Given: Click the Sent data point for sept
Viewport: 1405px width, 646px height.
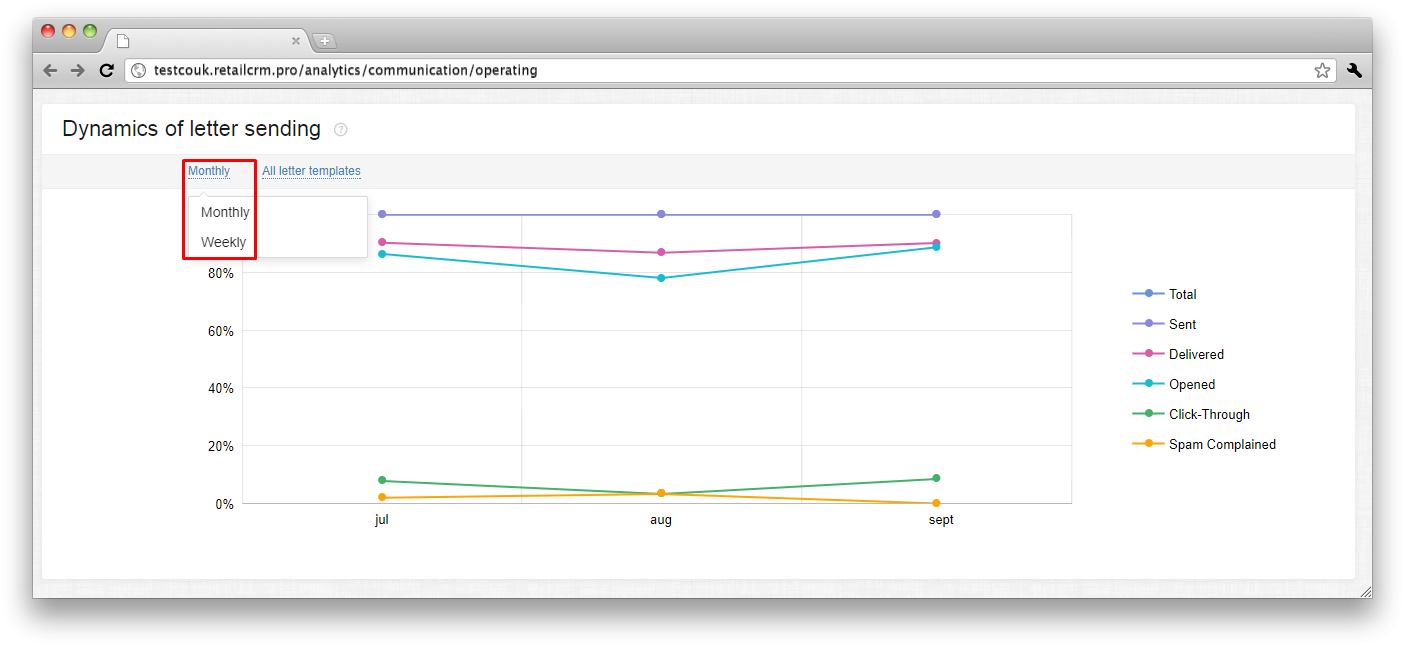Looking at the screenshot, I should pyautogui.click(x=936, y=214).
